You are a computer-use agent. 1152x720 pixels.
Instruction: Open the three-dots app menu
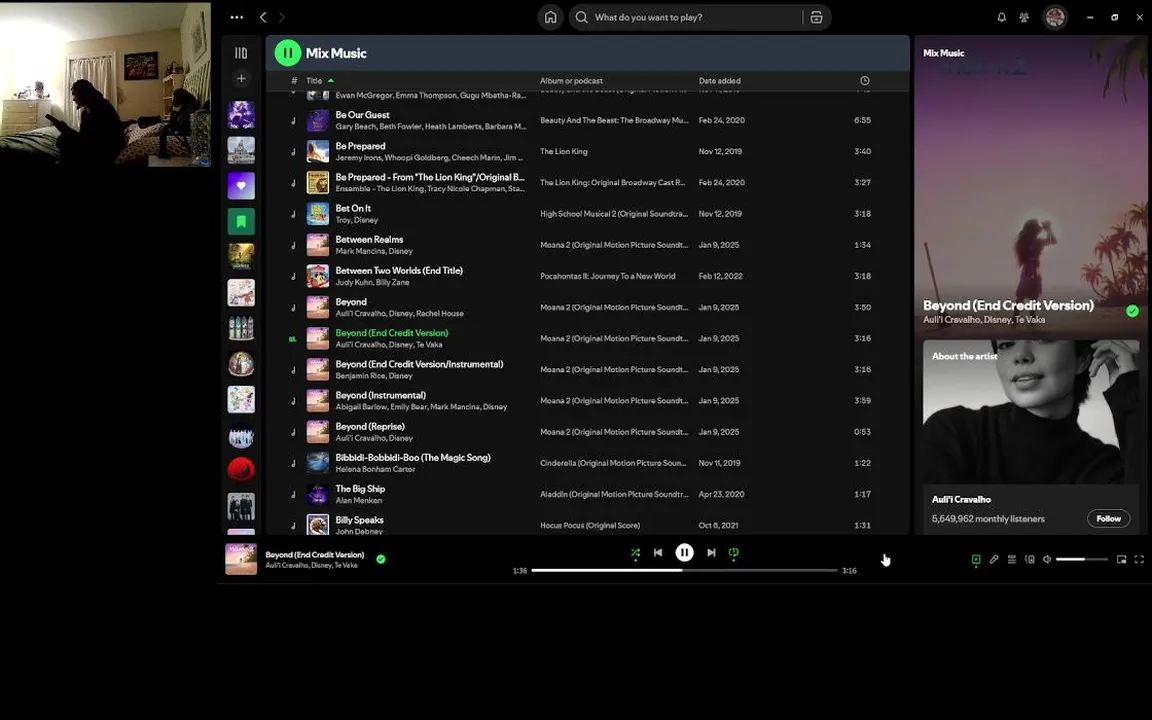[237, 17]
